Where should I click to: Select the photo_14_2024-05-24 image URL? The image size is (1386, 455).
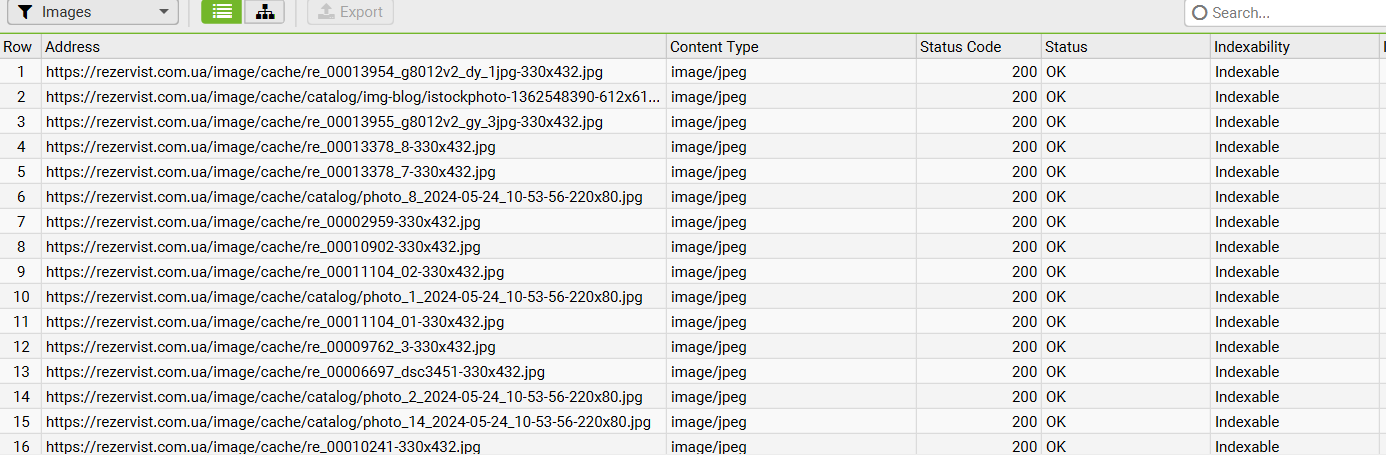point(348,422)
